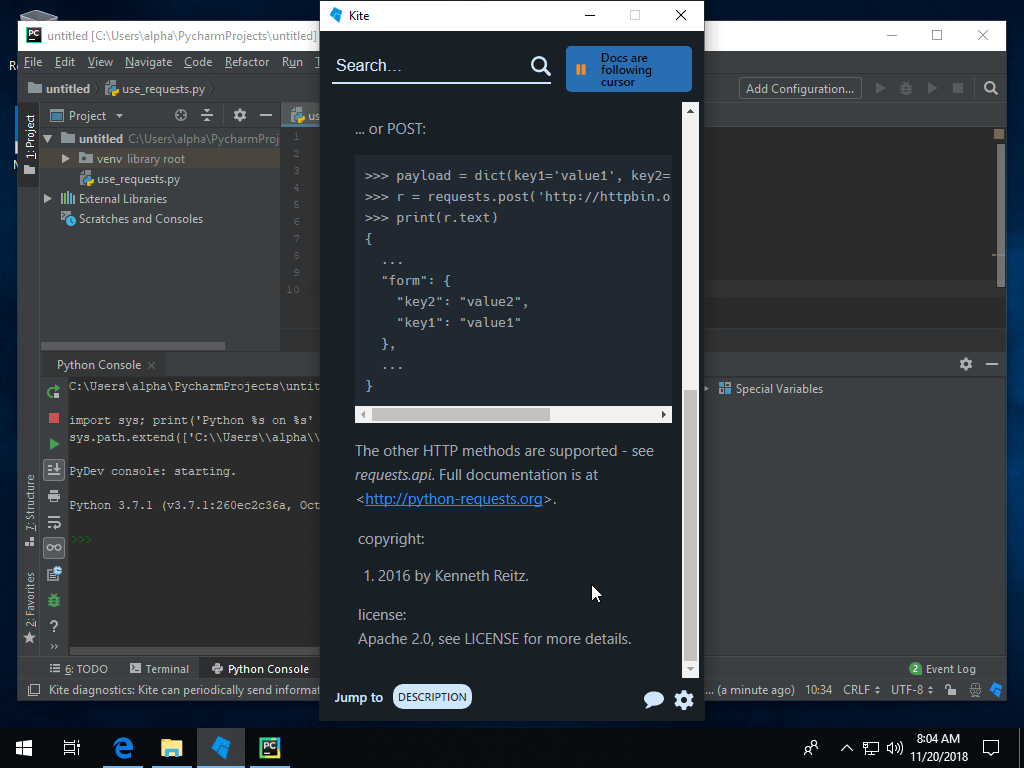Viewport: 1024px width, 768px height.
Task: Open the Event Log tool window
Action: pos(942,669)
